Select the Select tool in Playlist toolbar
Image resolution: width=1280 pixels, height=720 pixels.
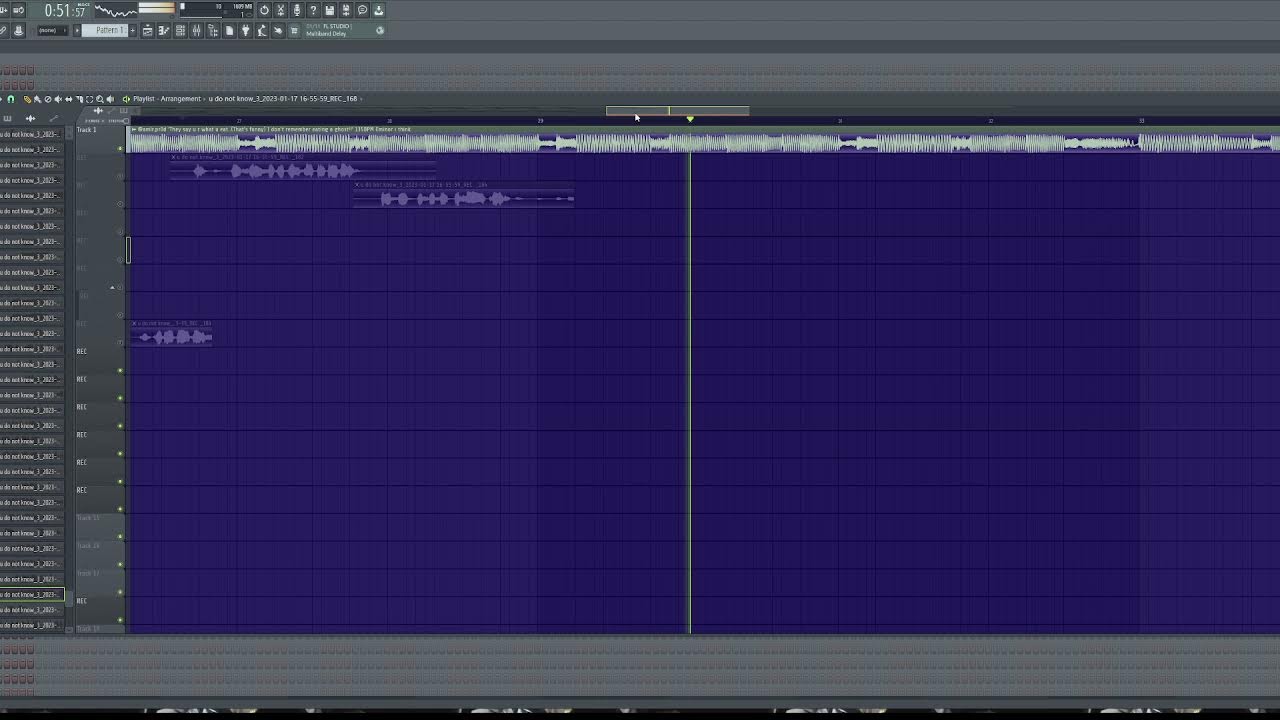[89, 99]
